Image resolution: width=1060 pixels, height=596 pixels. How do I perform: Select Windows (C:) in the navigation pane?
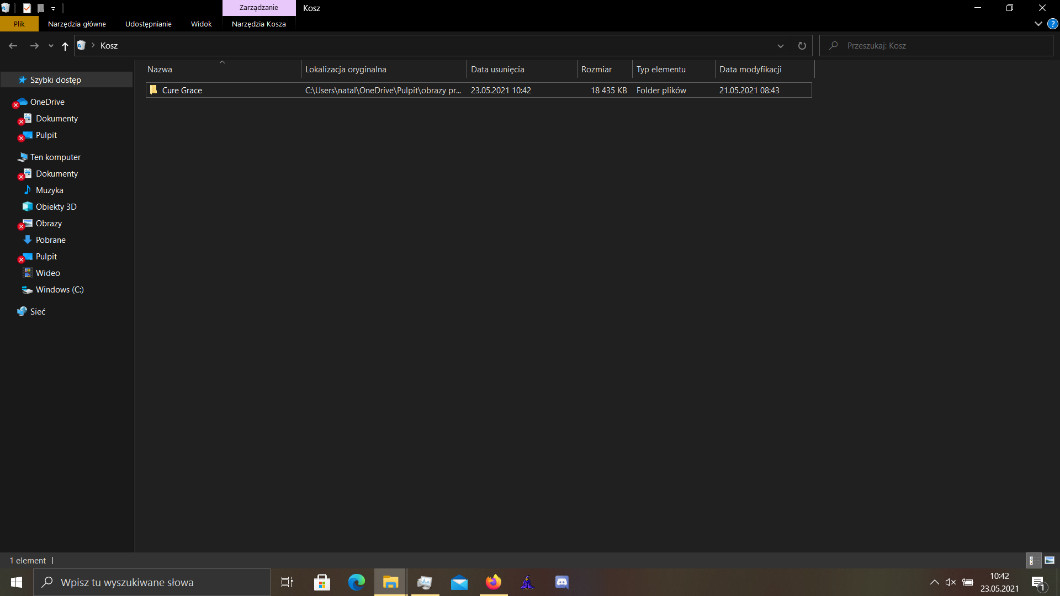tap(59, 290)
